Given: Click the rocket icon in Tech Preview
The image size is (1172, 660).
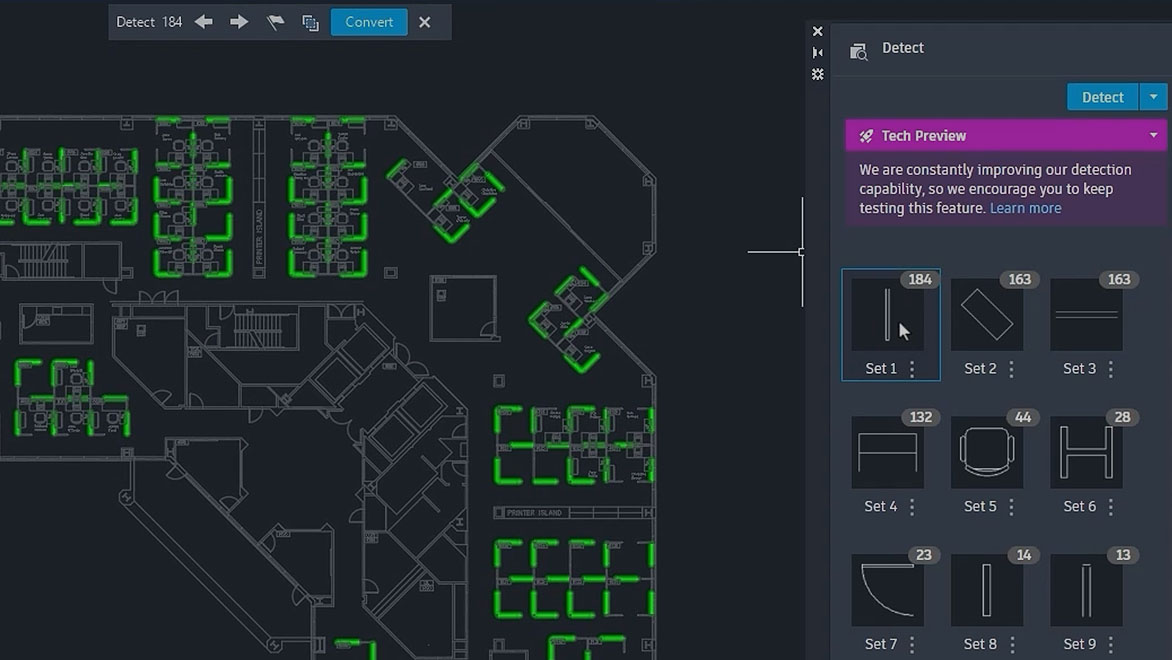Looking at the screenshot, I should point(866,136).
